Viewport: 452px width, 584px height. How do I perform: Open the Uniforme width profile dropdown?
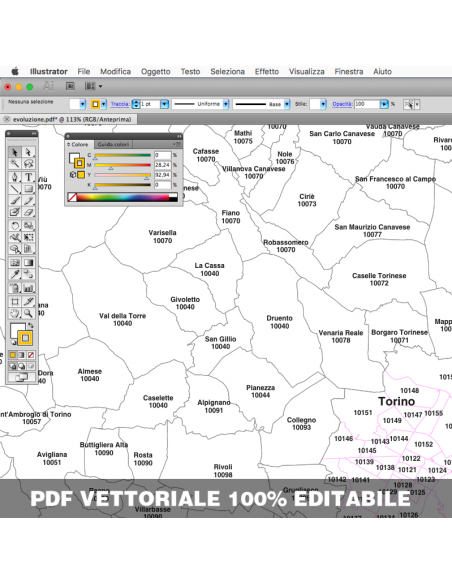[226, 104]
